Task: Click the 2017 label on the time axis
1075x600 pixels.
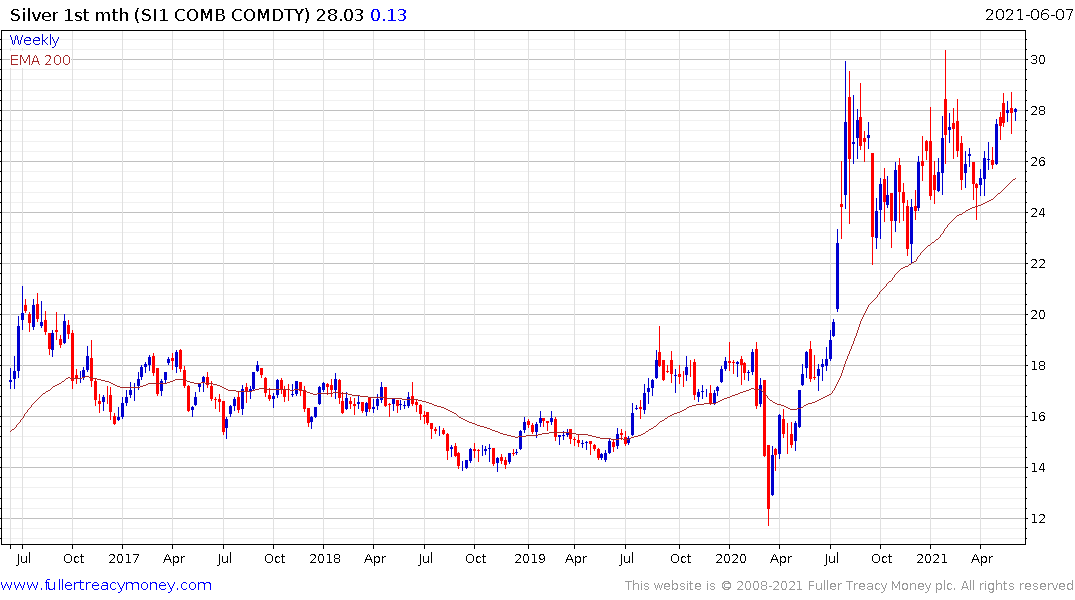Action: [124, 558]
